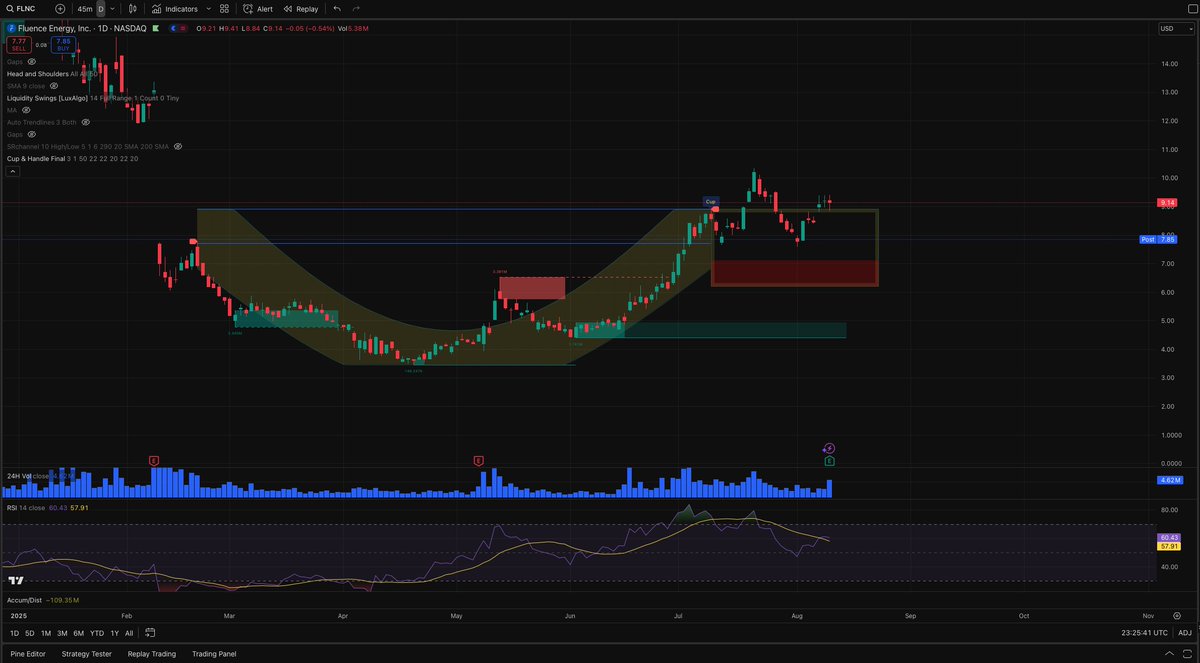Open the Indicators dialog
Image resolution: width=1200 pixels, height=663 pixels.
coord(174,8)
